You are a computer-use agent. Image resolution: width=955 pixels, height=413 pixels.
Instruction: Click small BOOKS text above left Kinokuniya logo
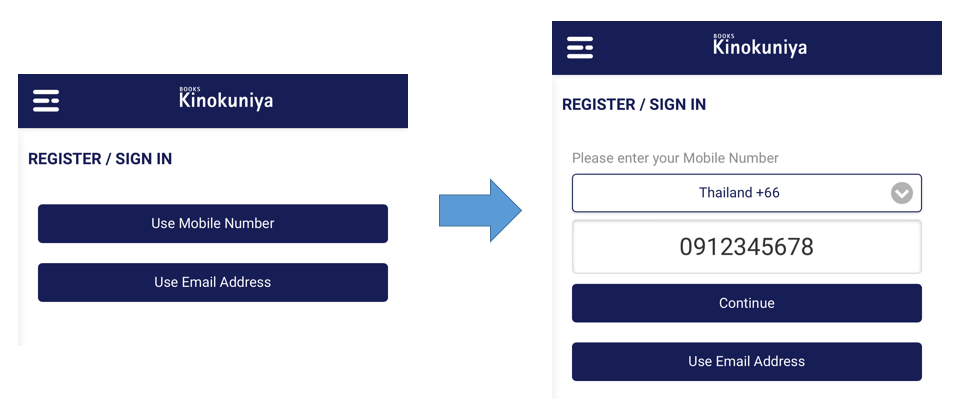(x=189, y=90)
